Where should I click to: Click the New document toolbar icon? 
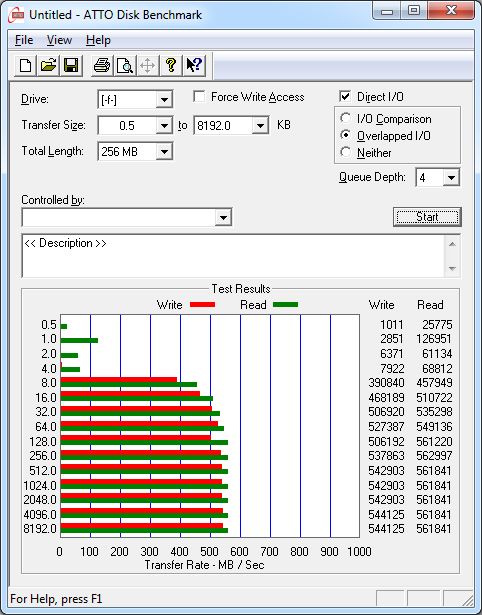[25, 65]
